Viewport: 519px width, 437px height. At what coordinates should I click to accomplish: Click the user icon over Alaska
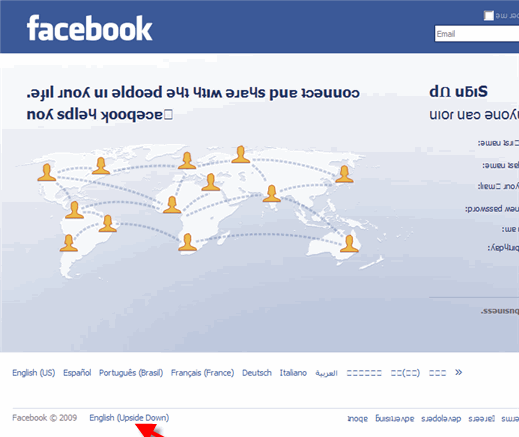coord(47,172)
